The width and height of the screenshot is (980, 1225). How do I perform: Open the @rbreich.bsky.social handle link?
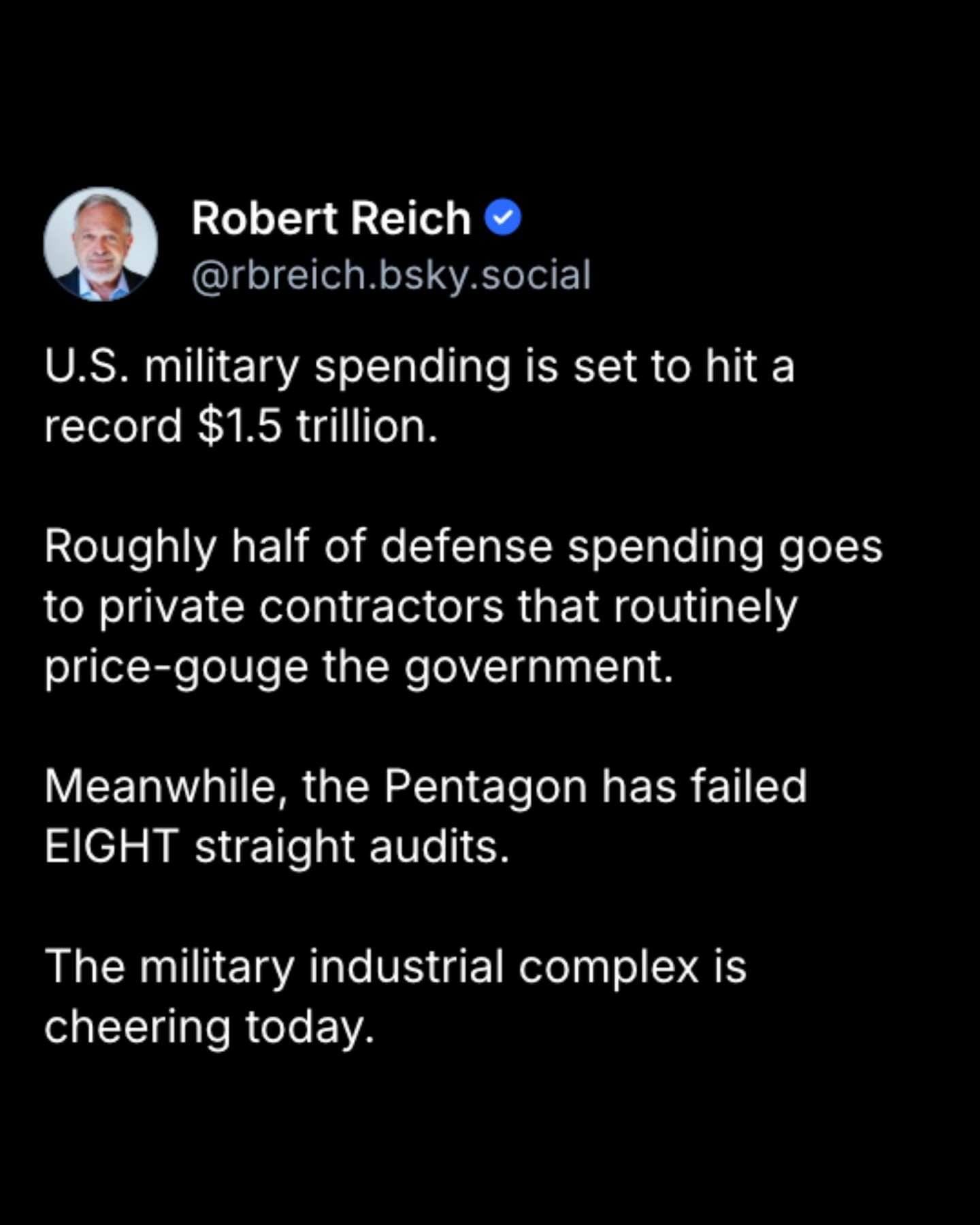391,275
